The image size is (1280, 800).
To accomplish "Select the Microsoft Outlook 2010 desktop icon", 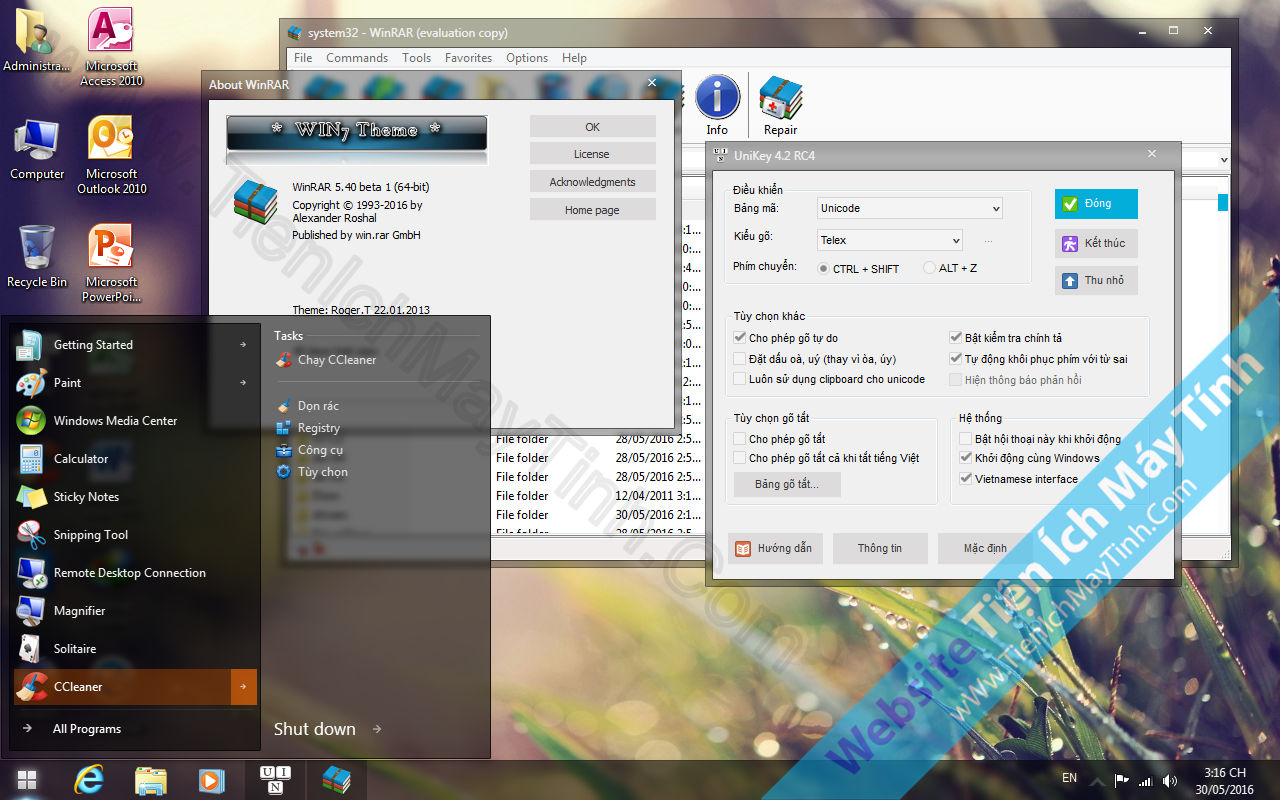I will (x=111, y=155).
